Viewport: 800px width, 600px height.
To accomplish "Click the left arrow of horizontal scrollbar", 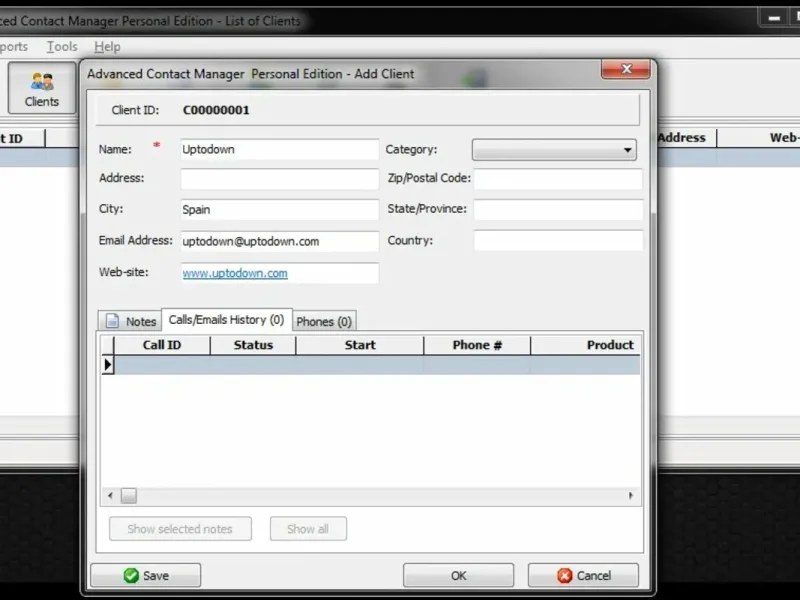I will coord(111,495).
